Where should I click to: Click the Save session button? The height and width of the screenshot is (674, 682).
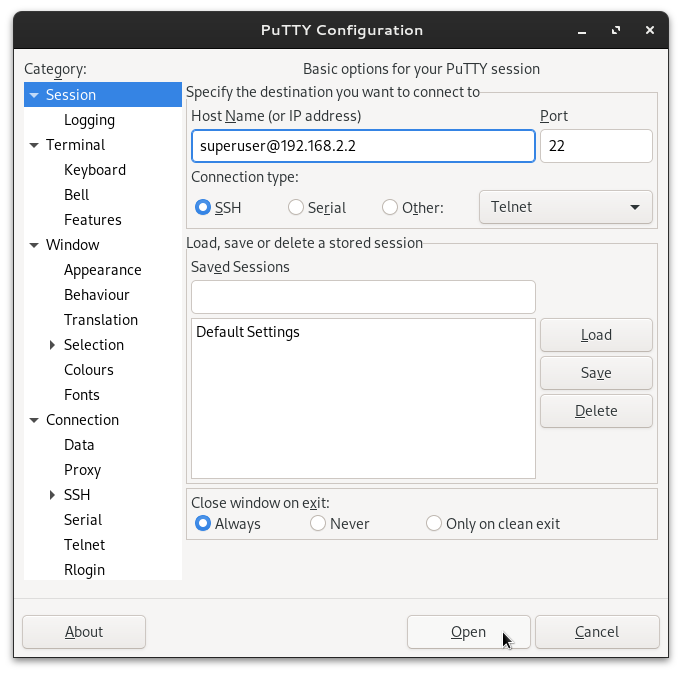coord(596,373)
